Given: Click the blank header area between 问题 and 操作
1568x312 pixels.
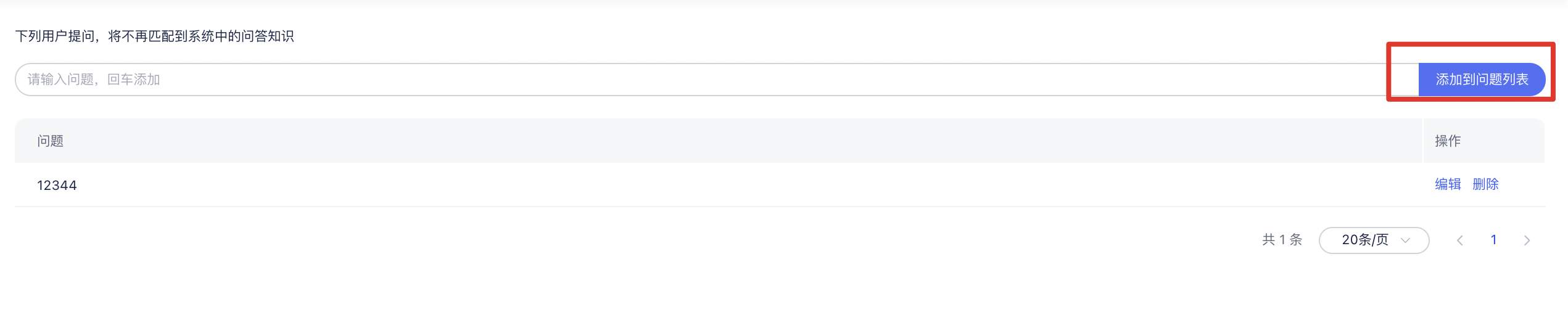Looking at the screenshot, I should click(740, 141).
